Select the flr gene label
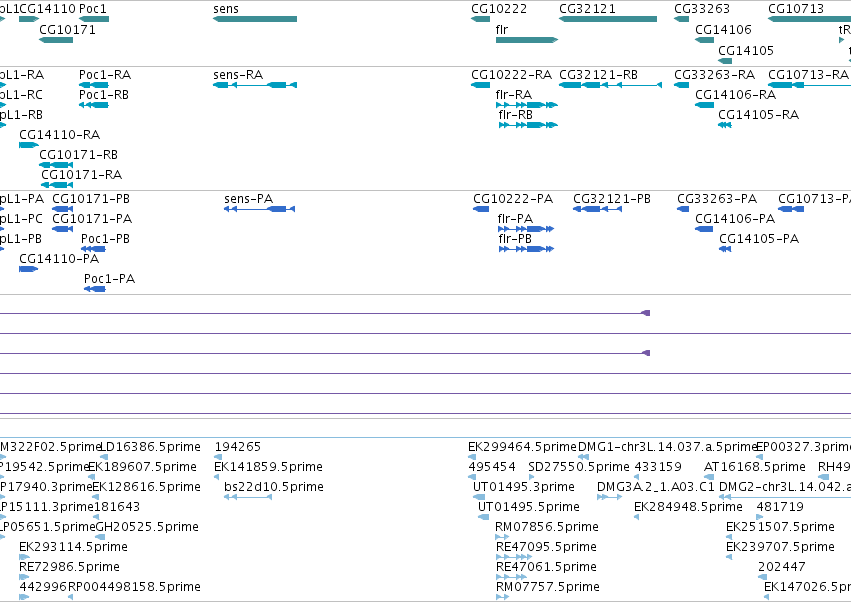 501,29
